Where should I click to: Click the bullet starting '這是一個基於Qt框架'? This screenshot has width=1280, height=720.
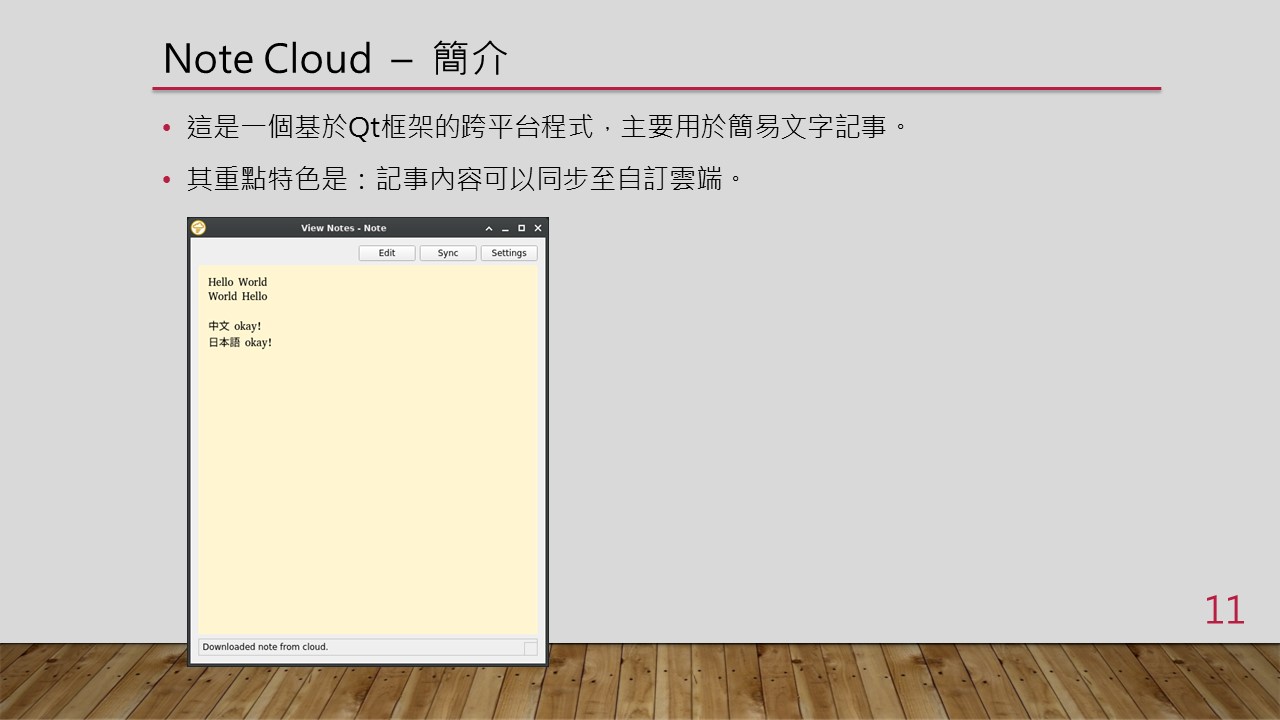(547, 127)
